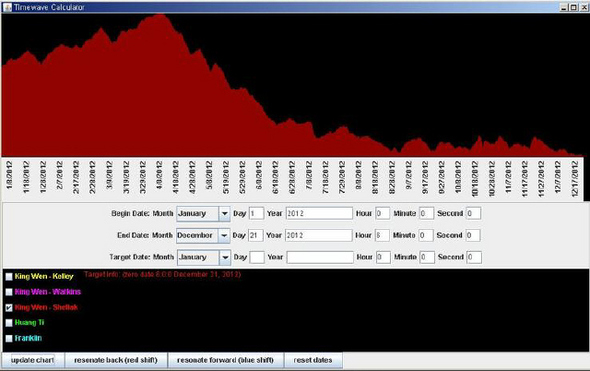The width and height of the screenshot is (590, 371).
Task: Click the Java app icon in title bar
Action: (x=7, y=7)
